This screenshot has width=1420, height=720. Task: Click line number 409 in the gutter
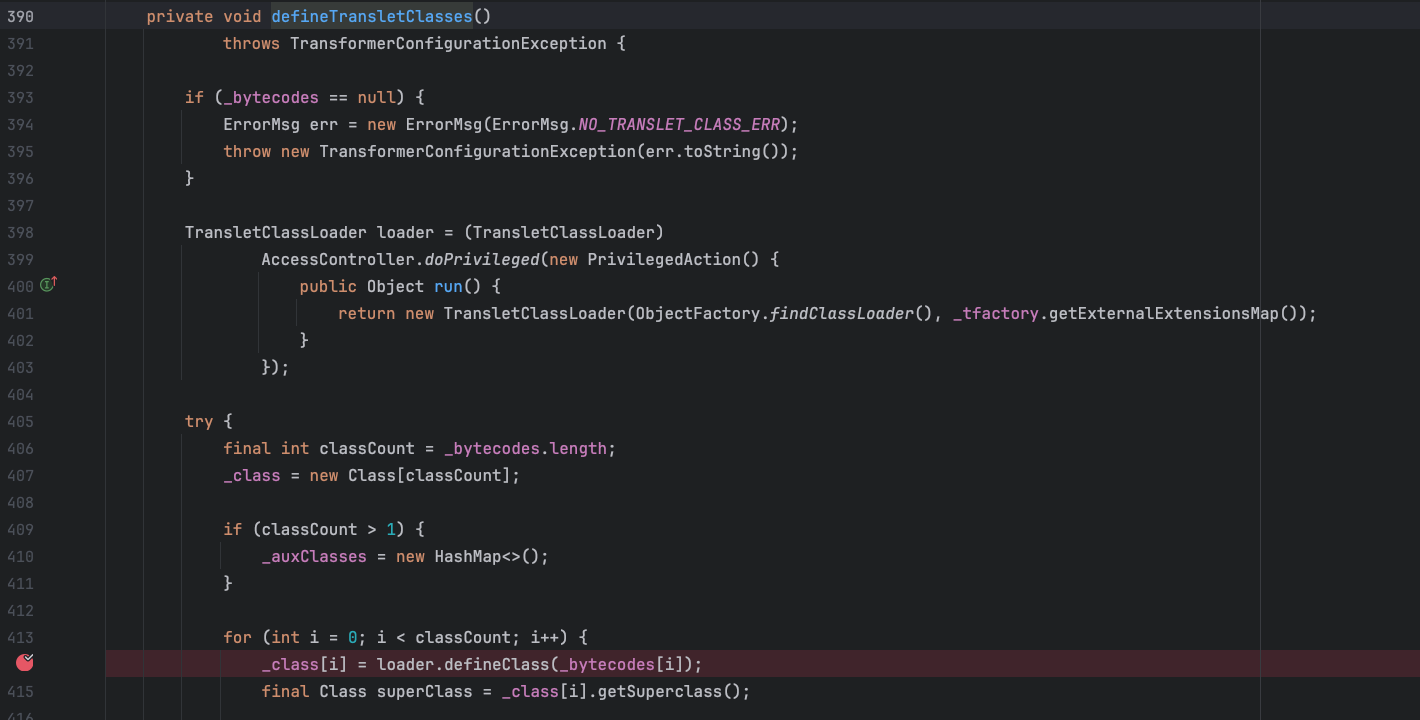tap(20, 529)
